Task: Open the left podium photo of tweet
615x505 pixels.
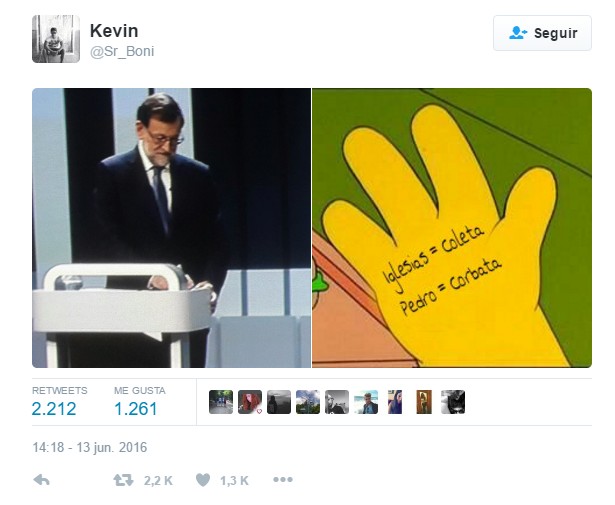Action: click(171, 228)
